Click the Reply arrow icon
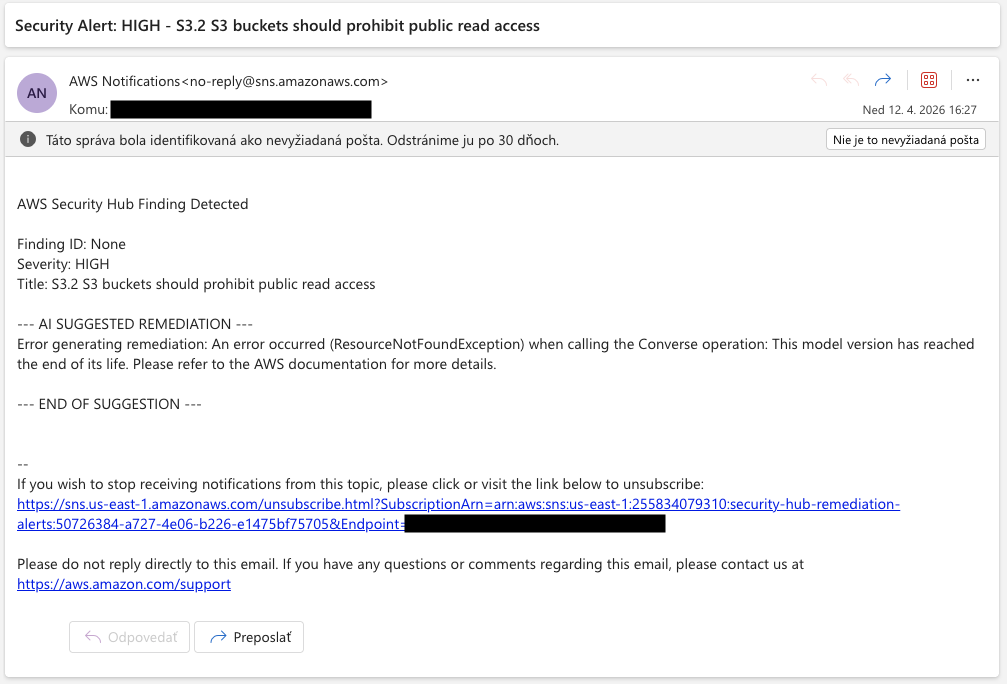 (818, 82)
